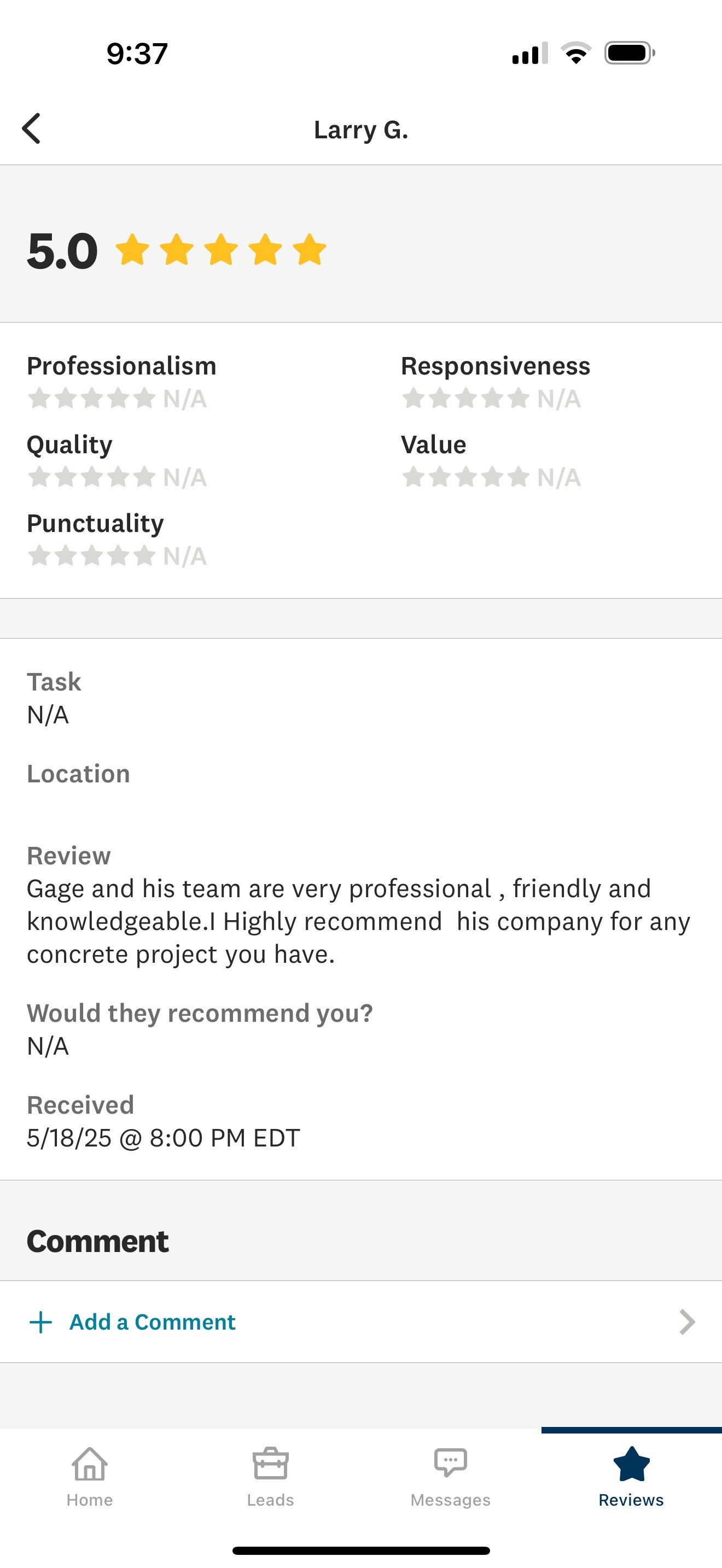Select the review text paragraph
This screenshot has width=722, height=1568.
[x=359, y=922]
